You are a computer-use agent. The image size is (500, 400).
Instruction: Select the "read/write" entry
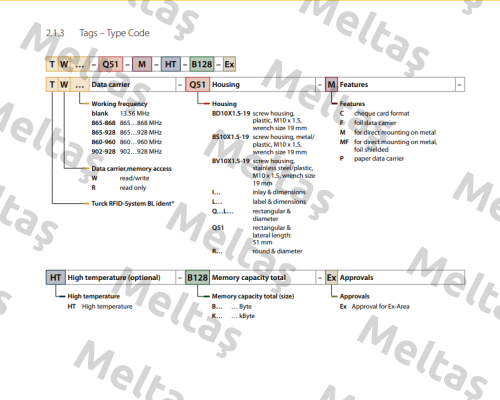pyautogui.click(x=135, y=178)
